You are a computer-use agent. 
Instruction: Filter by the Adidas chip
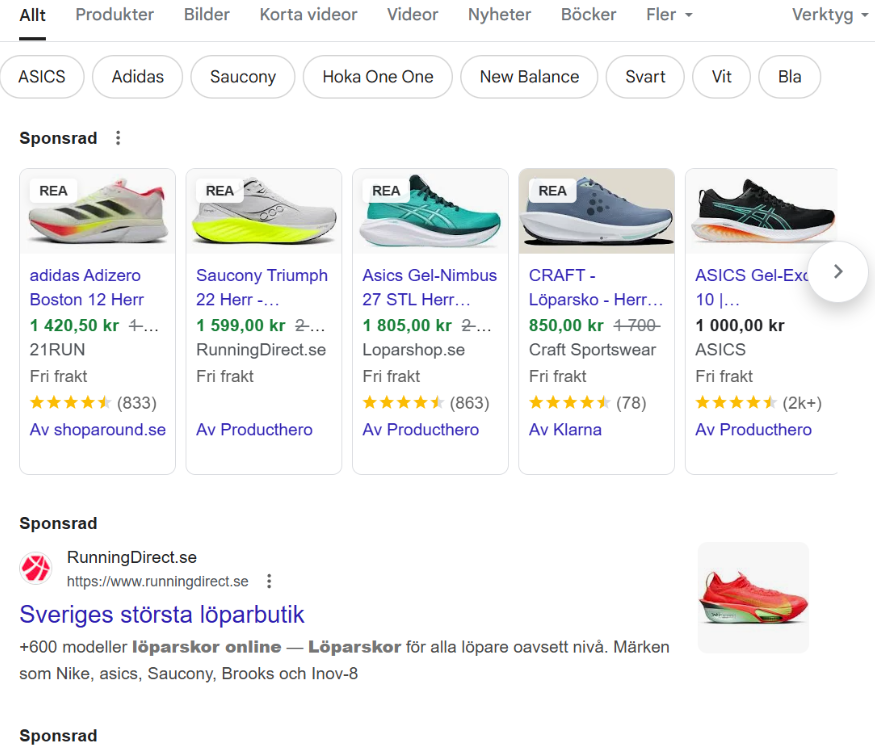137,76
